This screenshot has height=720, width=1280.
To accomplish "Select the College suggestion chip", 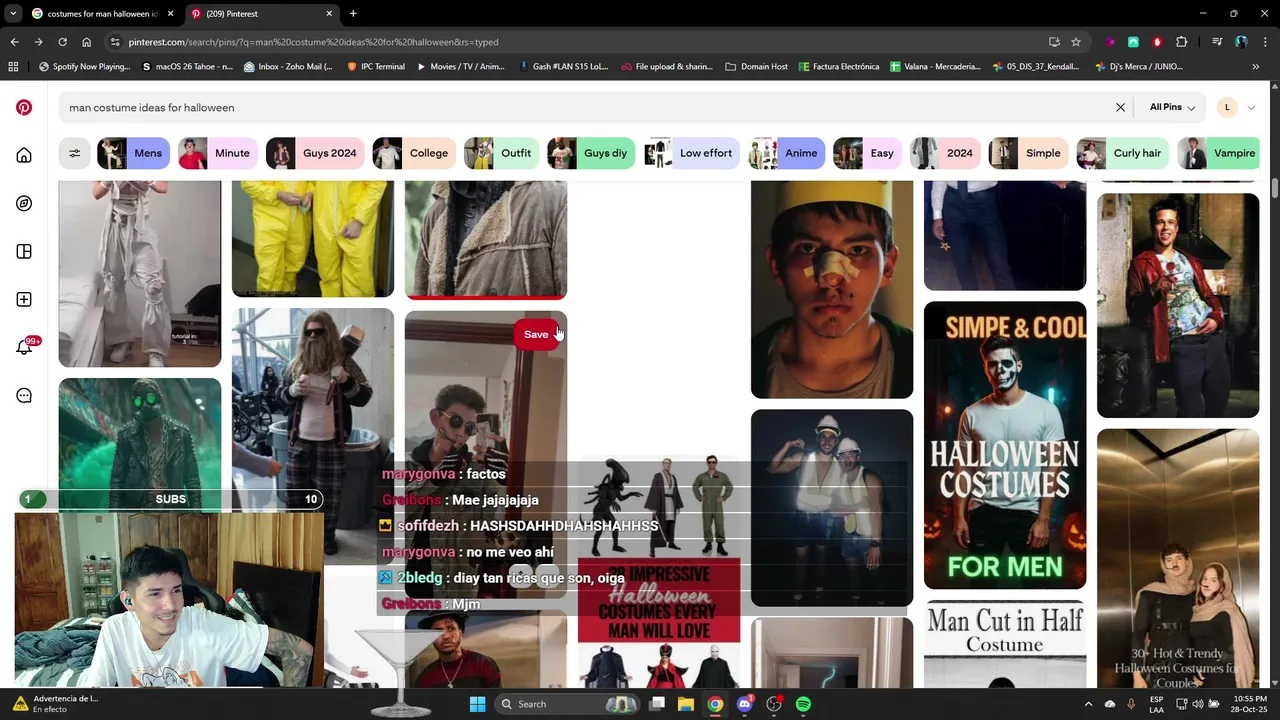I will (x=414, y=153).
